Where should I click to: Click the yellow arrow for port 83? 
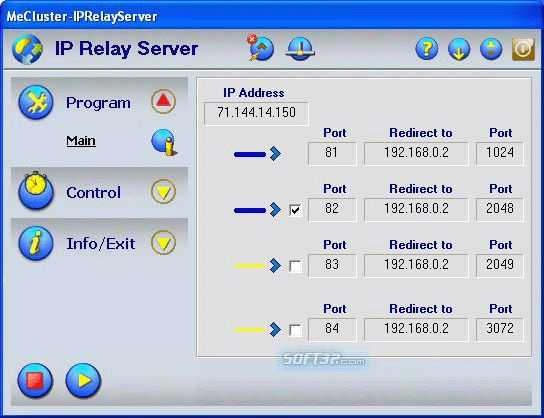pos(257,266)
